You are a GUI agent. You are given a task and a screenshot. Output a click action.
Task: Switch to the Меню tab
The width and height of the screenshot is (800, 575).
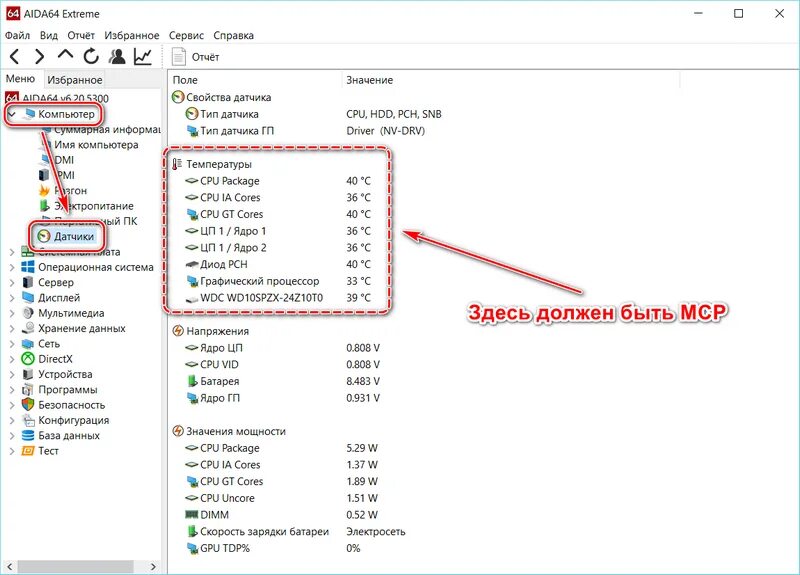pyautogui.click(x=20, y=79)
